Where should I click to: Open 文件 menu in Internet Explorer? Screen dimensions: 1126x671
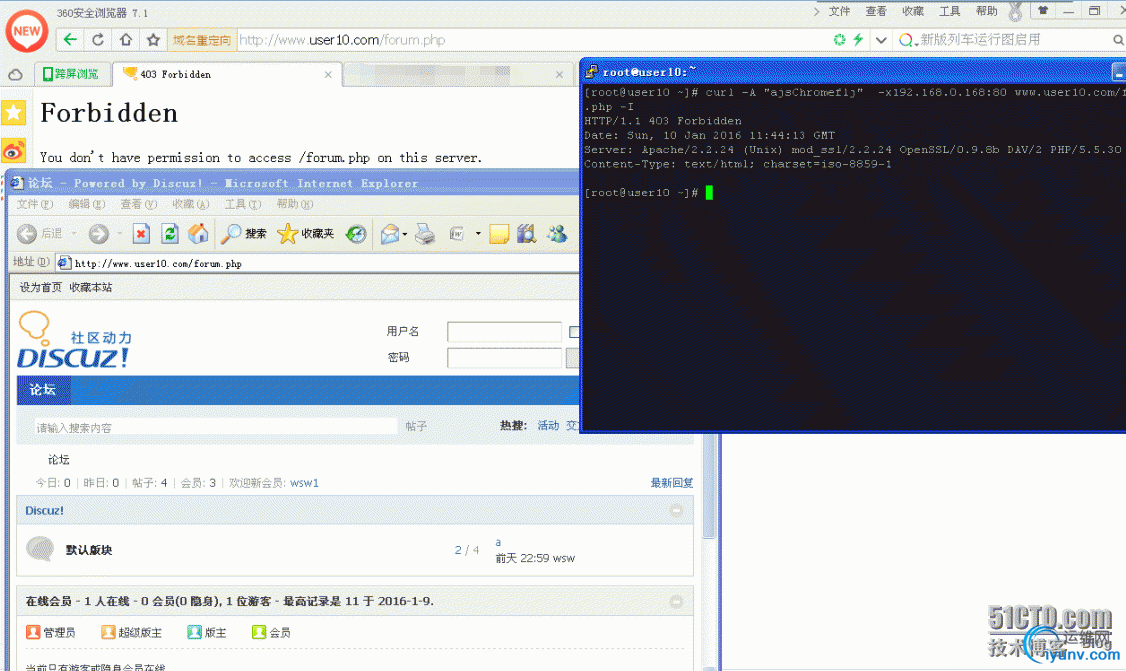[34, 204]
